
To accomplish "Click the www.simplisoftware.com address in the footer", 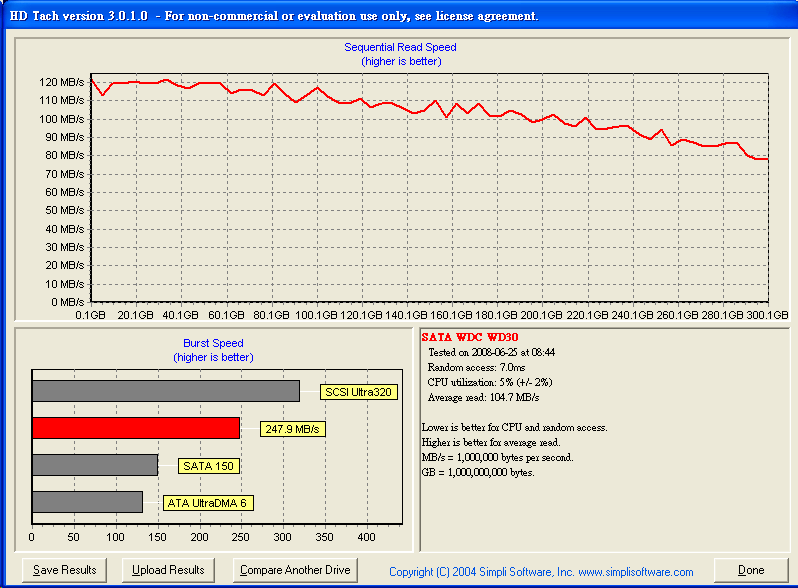I will pyautogui.click(x=635, y=572).
